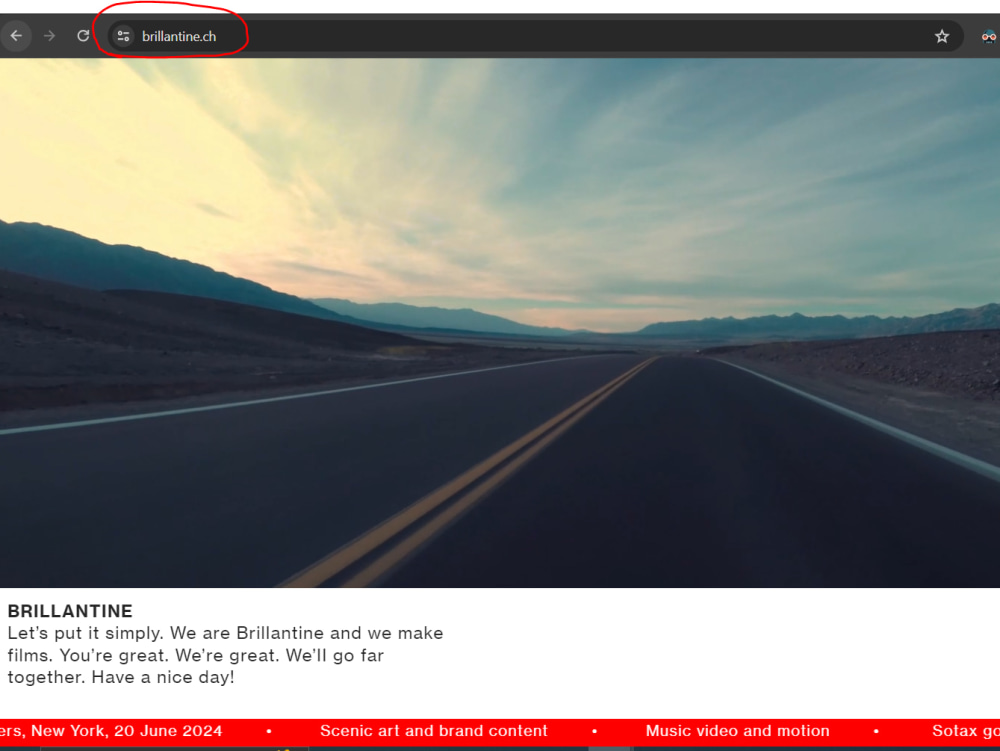The image size is (1000, 751).
Task: Go back with the browser back arrow
Action: click(x=17, y=36)
